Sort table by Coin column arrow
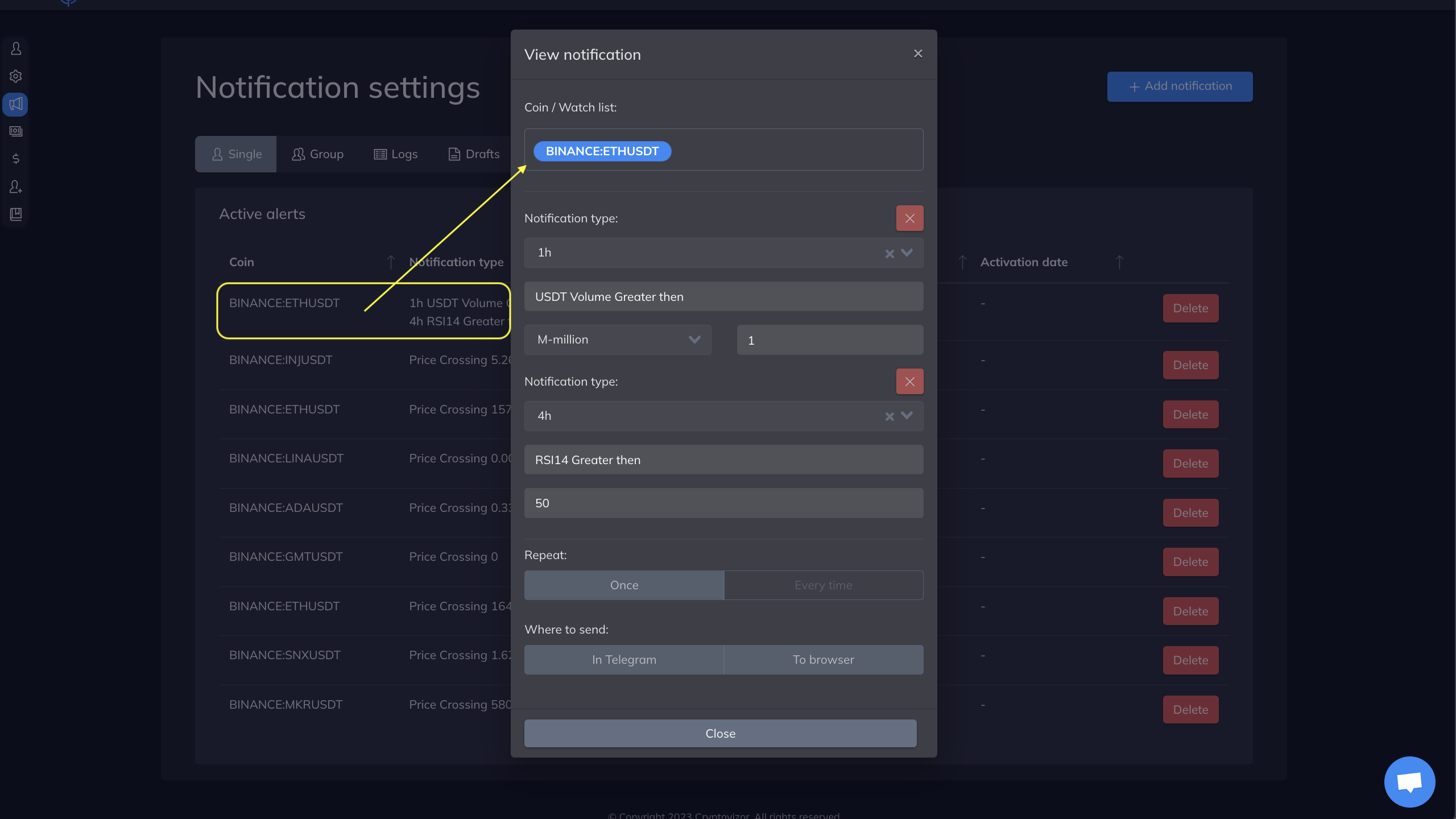 [391, 262]
